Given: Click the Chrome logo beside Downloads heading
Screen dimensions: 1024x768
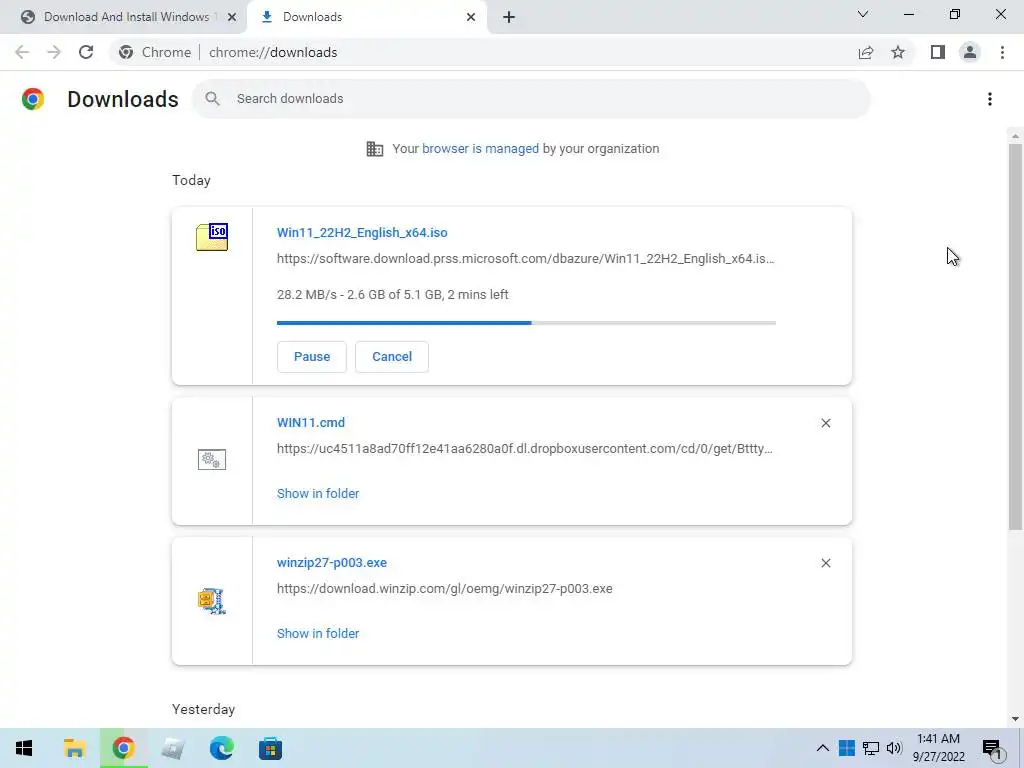Looking at the screenshot, I should 33,99.
